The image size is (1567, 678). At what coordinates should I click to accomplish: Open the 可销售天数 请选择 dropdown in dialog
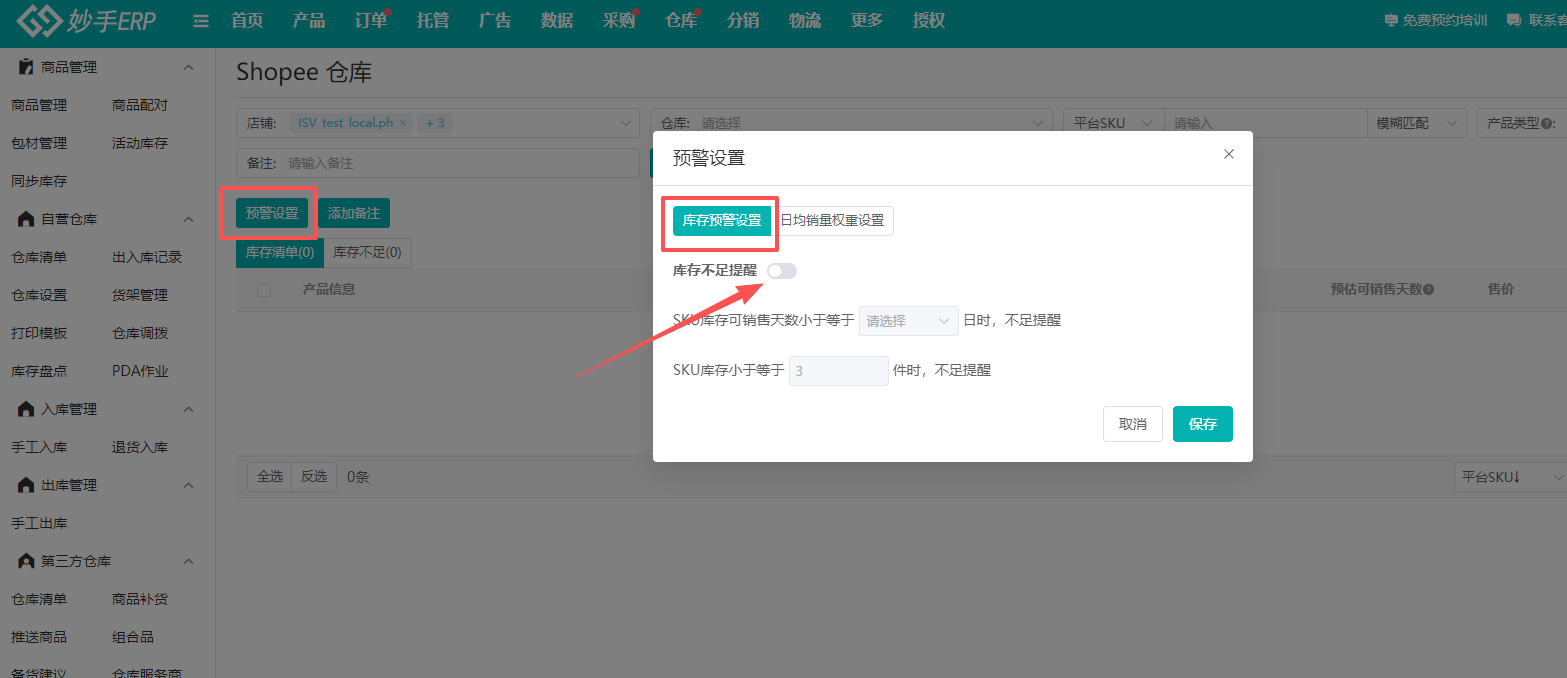point(909,321)
